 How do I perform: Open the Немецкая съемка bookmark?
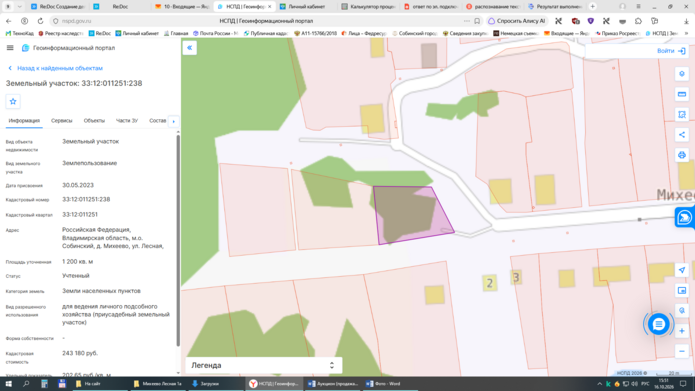coord(517,33)
